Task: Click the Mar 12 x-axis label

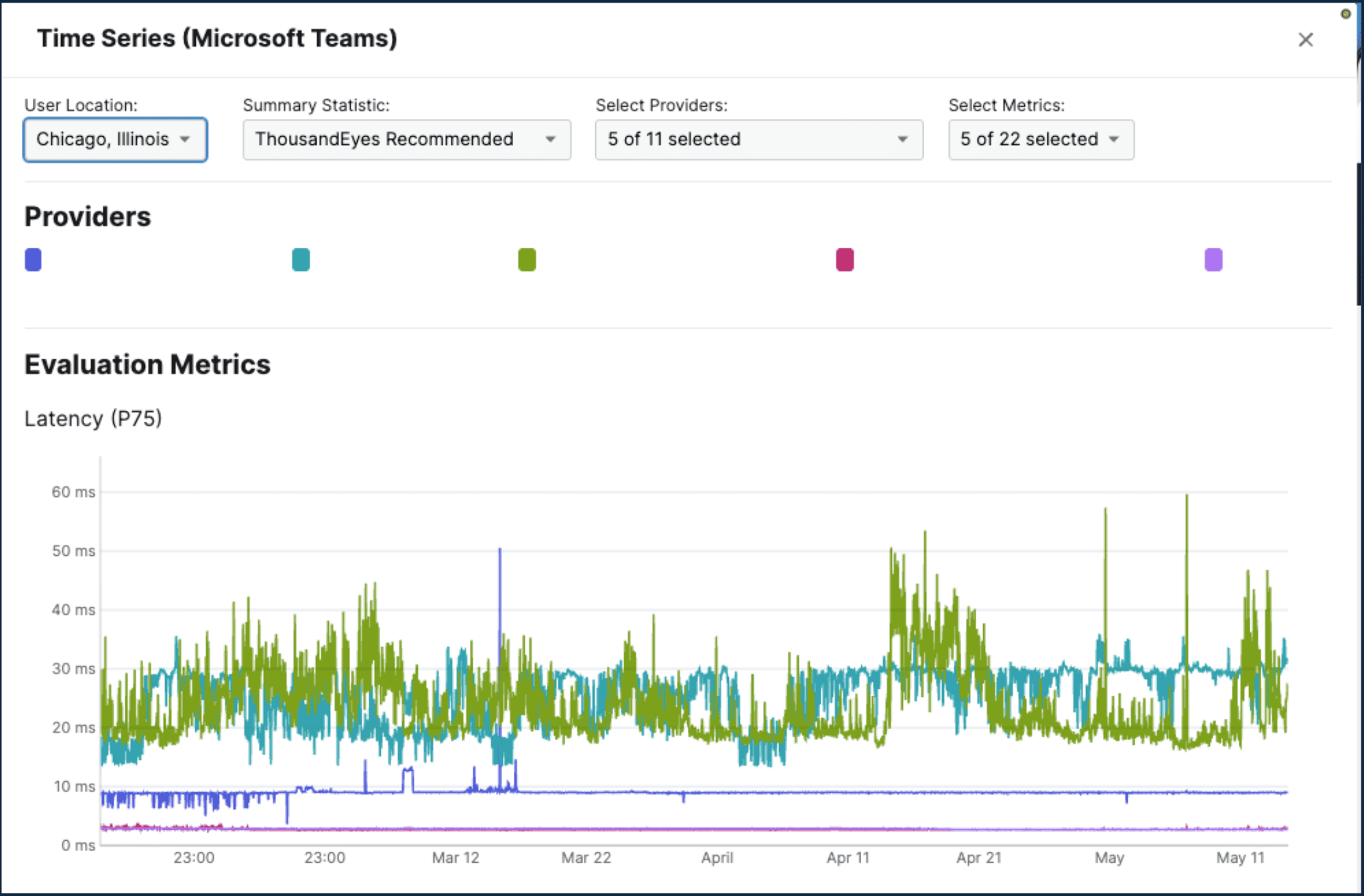Action: [x=455, y=858]
